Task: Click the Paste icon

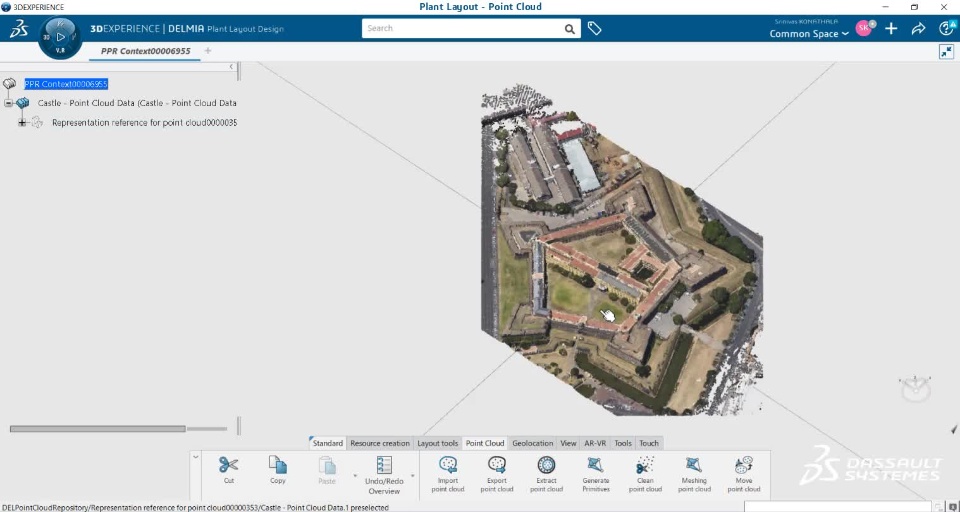Action: 327,465
